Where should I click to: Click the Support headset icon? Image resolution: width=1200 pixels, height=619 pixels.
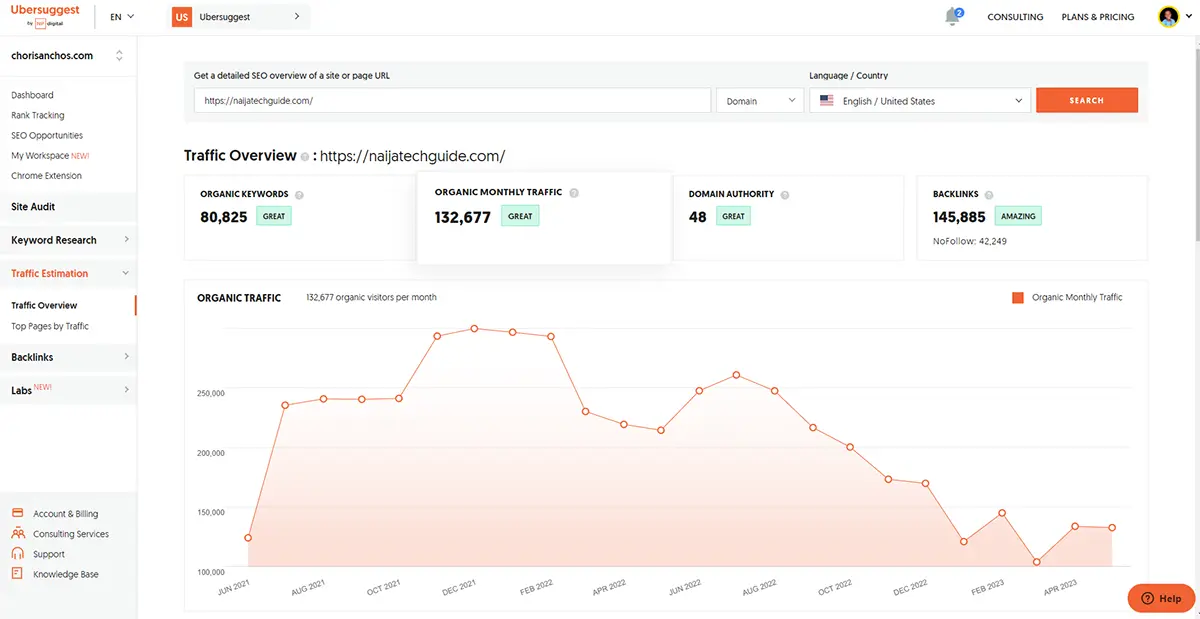point(17,554)
